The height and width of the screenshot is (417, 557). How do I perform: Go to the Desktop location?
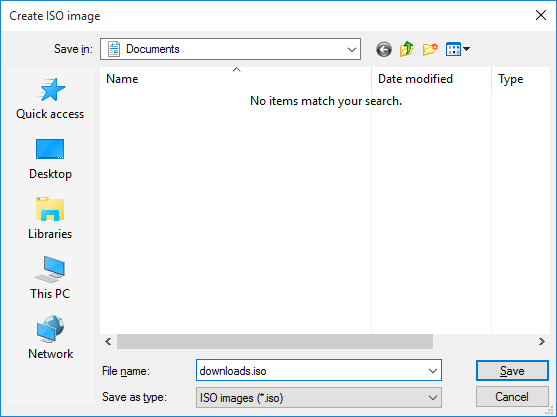click(x=50, y=159)
